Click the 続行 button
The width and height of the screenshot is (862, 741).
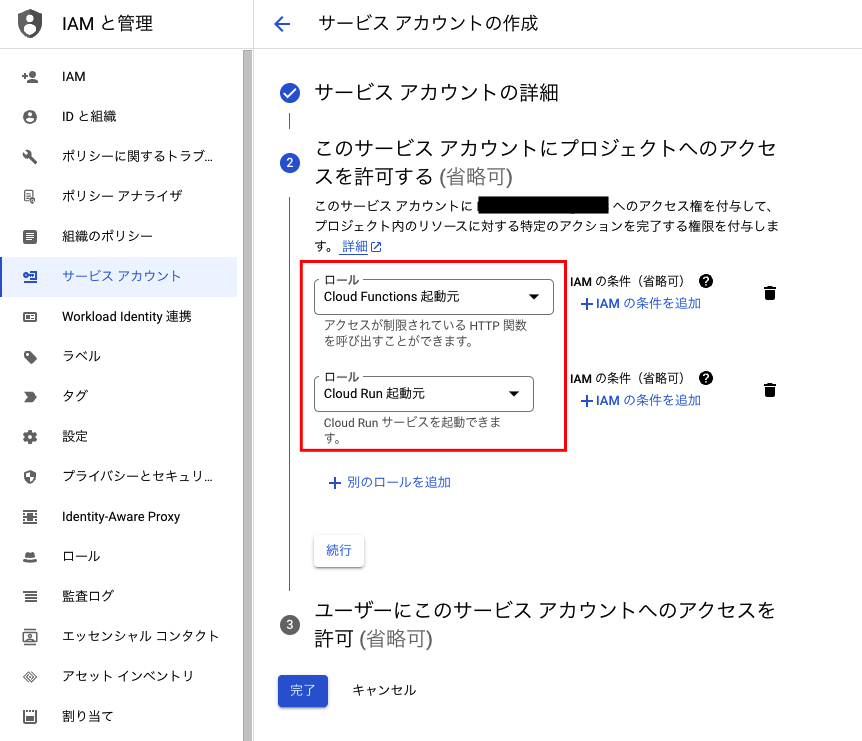coord(339,550)
